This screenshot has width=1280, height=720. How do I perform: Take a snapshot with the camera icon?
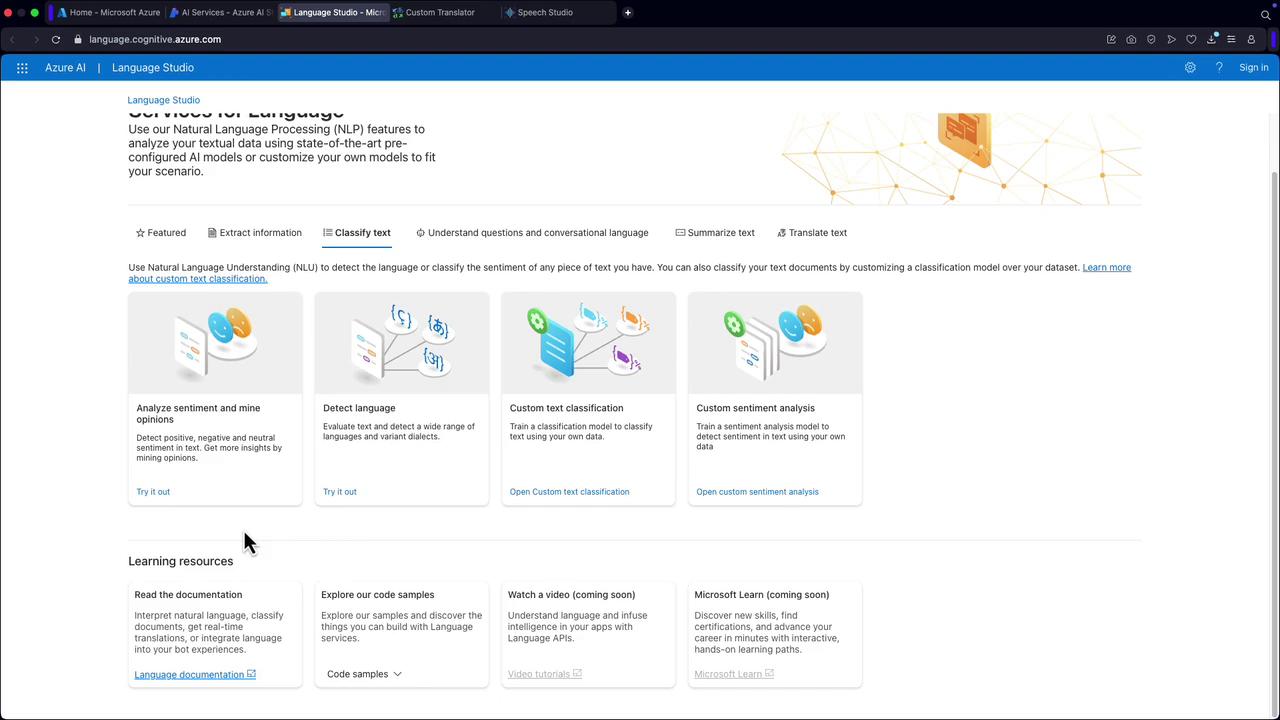(1131, 40)
